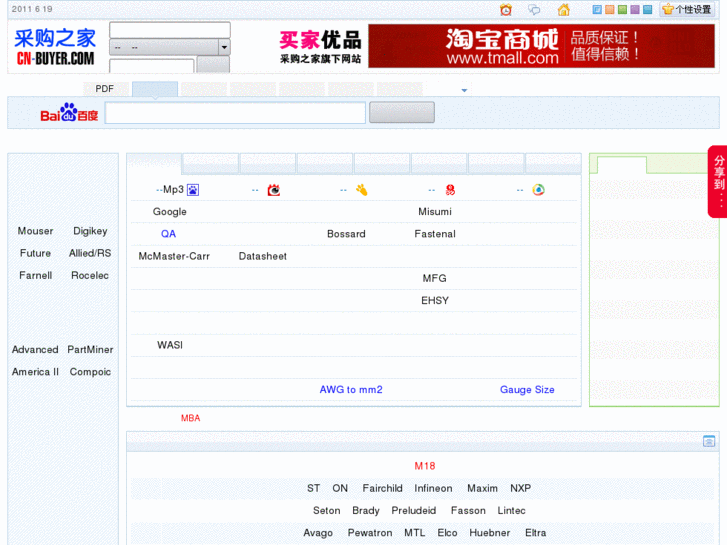Open Mouser in left sidebar
This screenshot has width=727, height=545.
click(35, 231)
